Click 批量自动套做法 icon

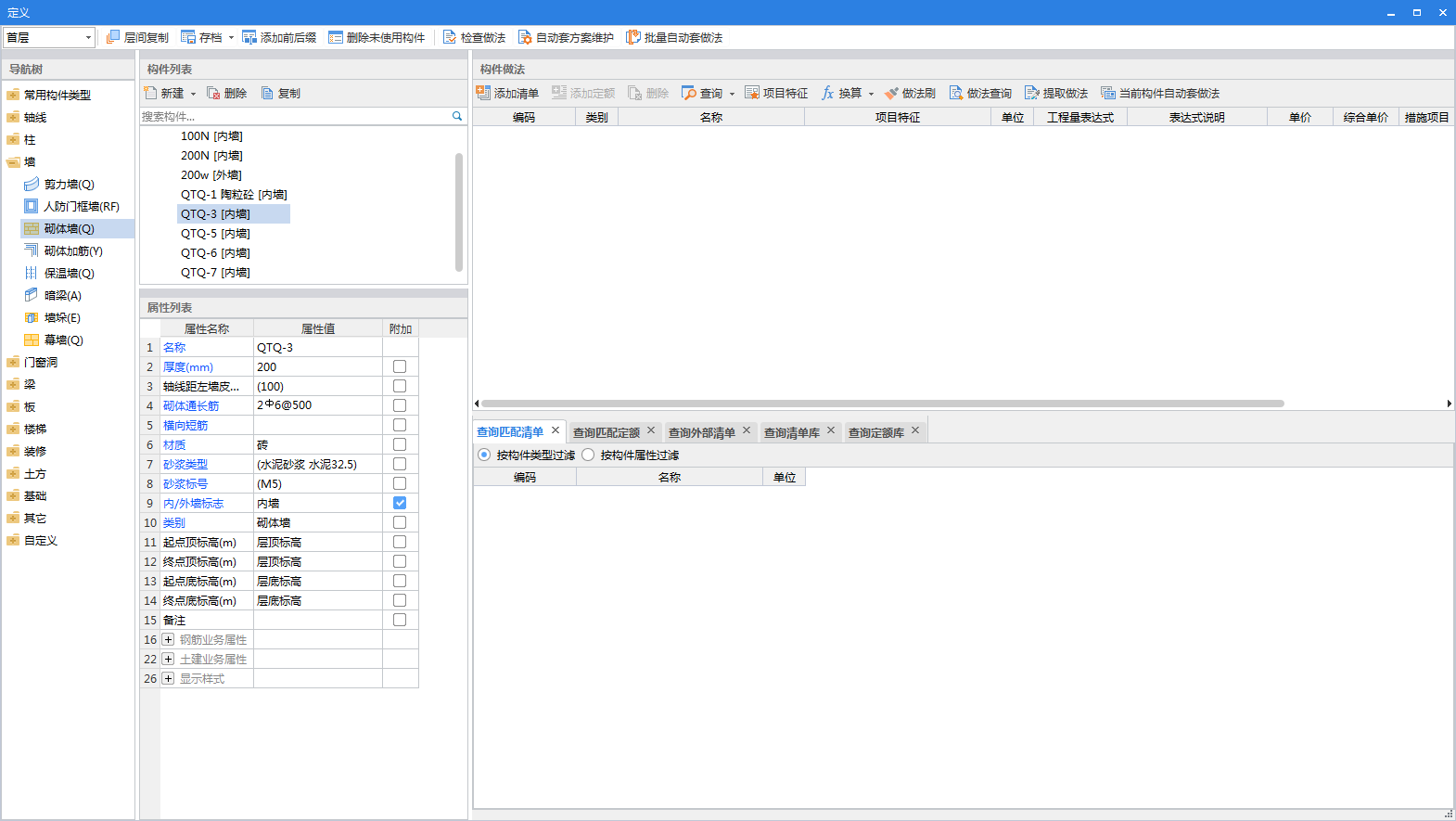633,37
